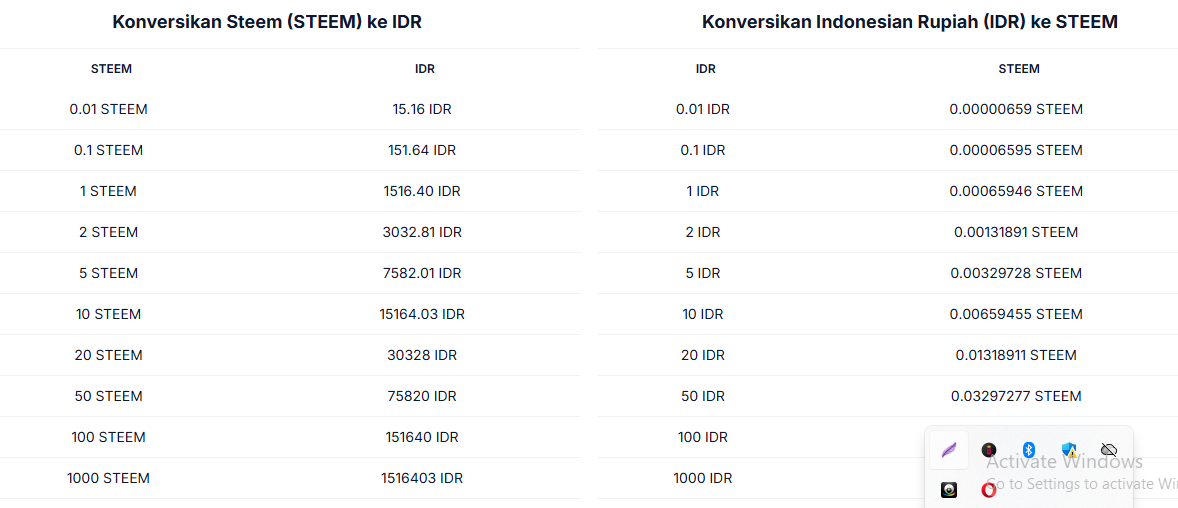Select the 7582.01 IDR value
The width and height of the screenshot is (1178, 508).
(x=421, y=273)
